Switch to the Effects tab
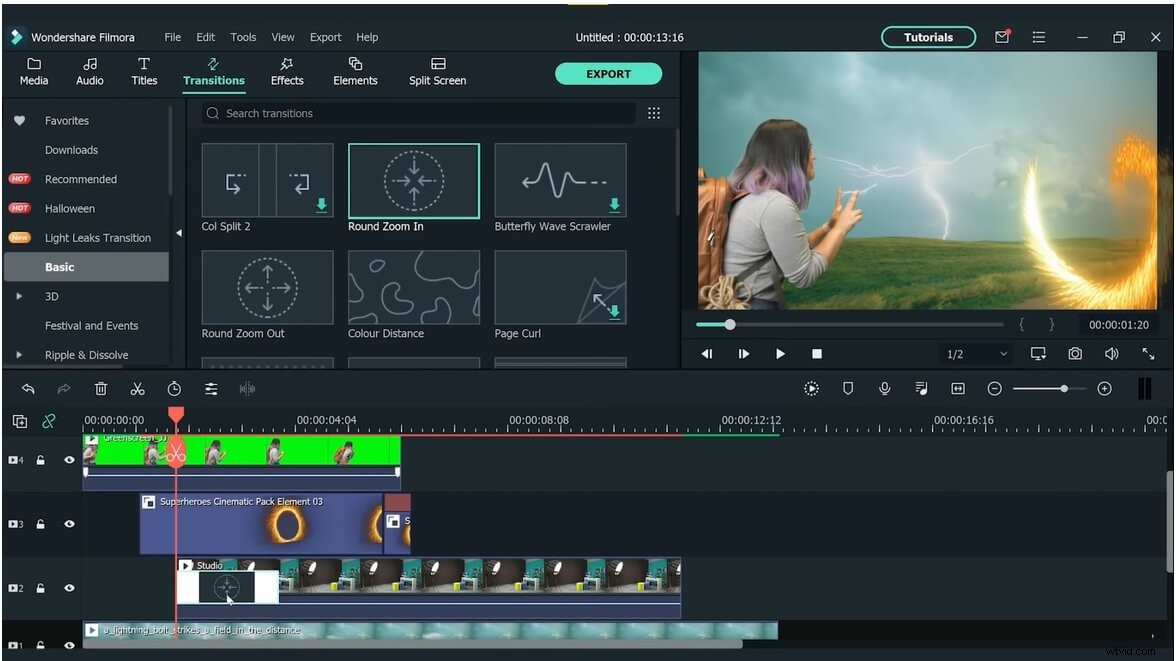This screenshot has height=661, width=1176. point(287,71)
